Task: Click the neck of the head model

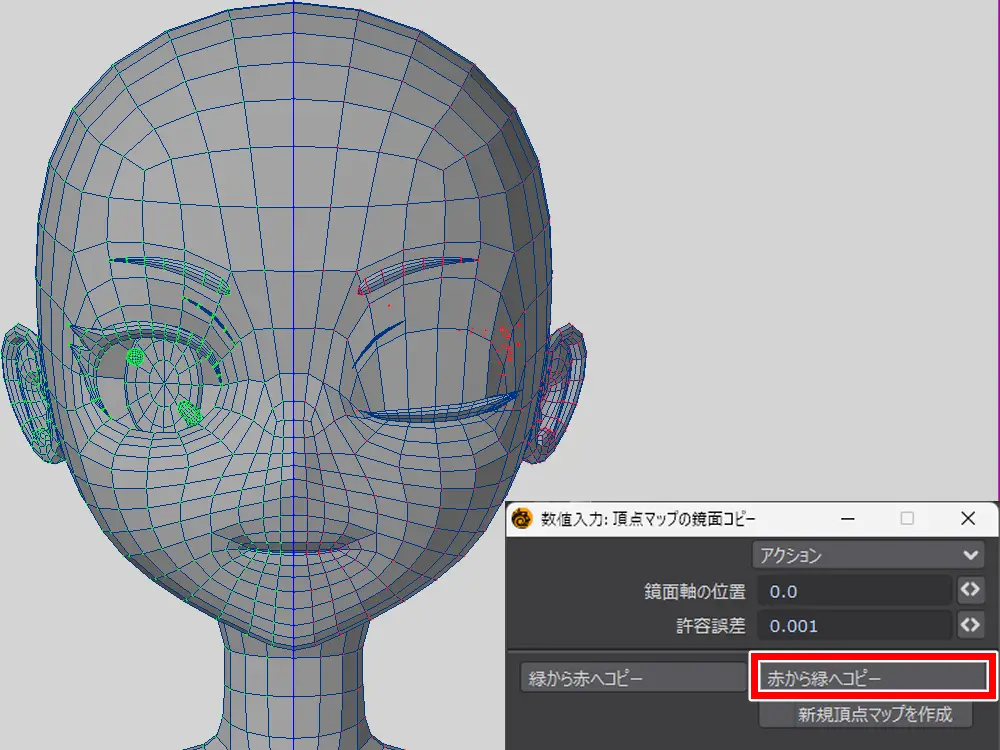Action: point(290,690)
